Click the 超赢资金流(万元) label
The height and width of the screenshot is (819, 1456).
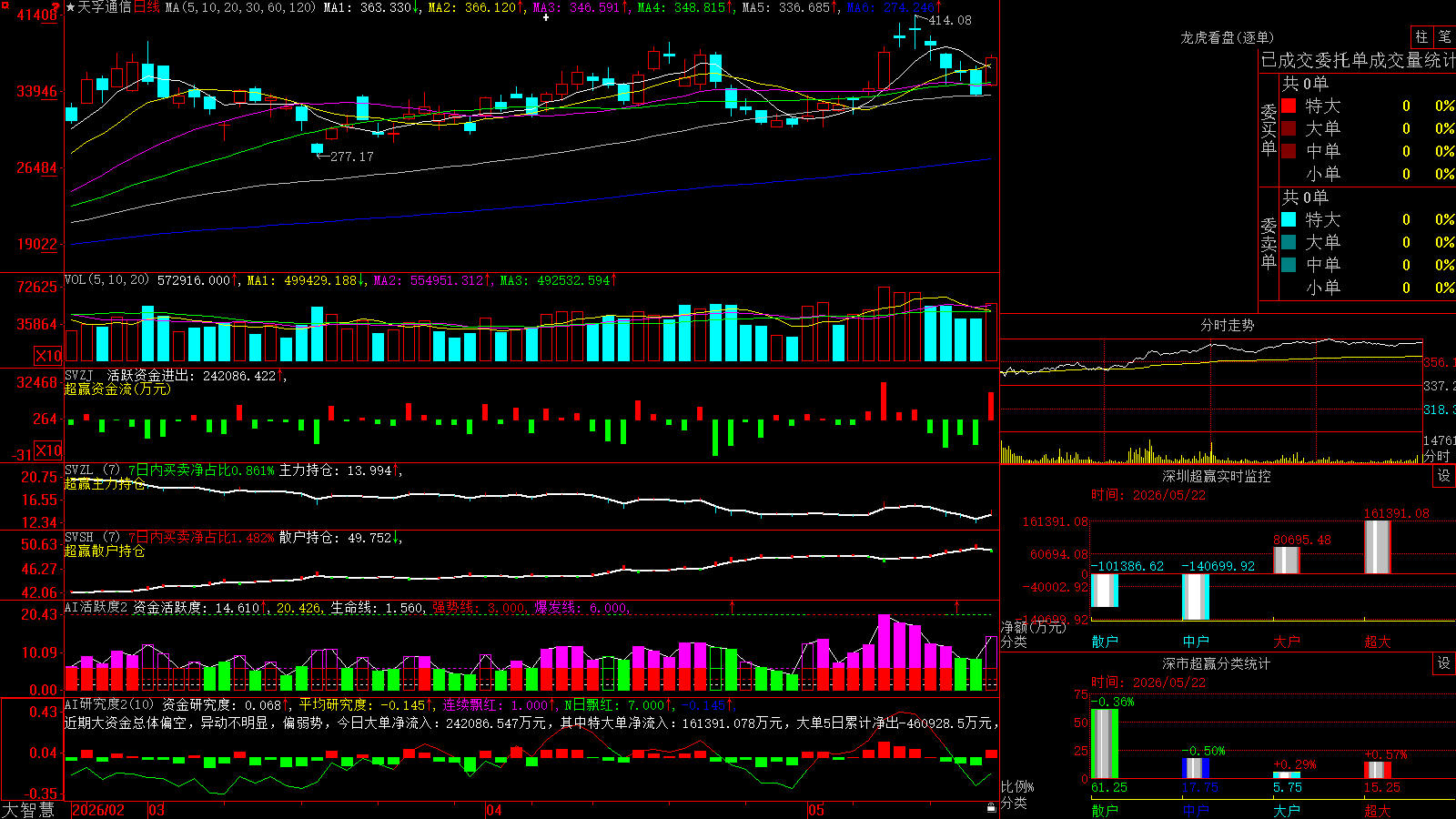[x=117, y=389]
